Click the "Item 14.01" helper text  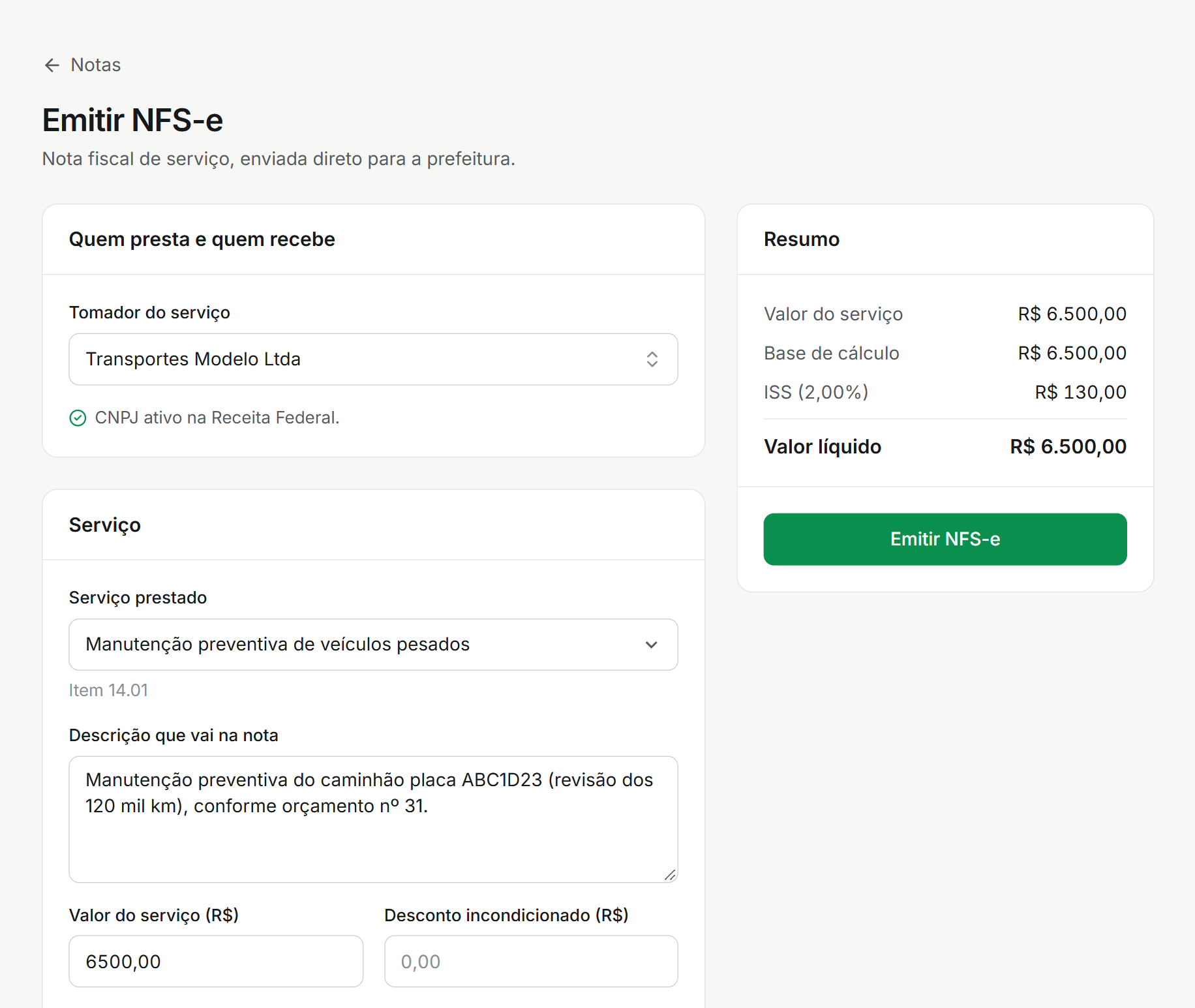pyautogui.click(x=109, y=690)
